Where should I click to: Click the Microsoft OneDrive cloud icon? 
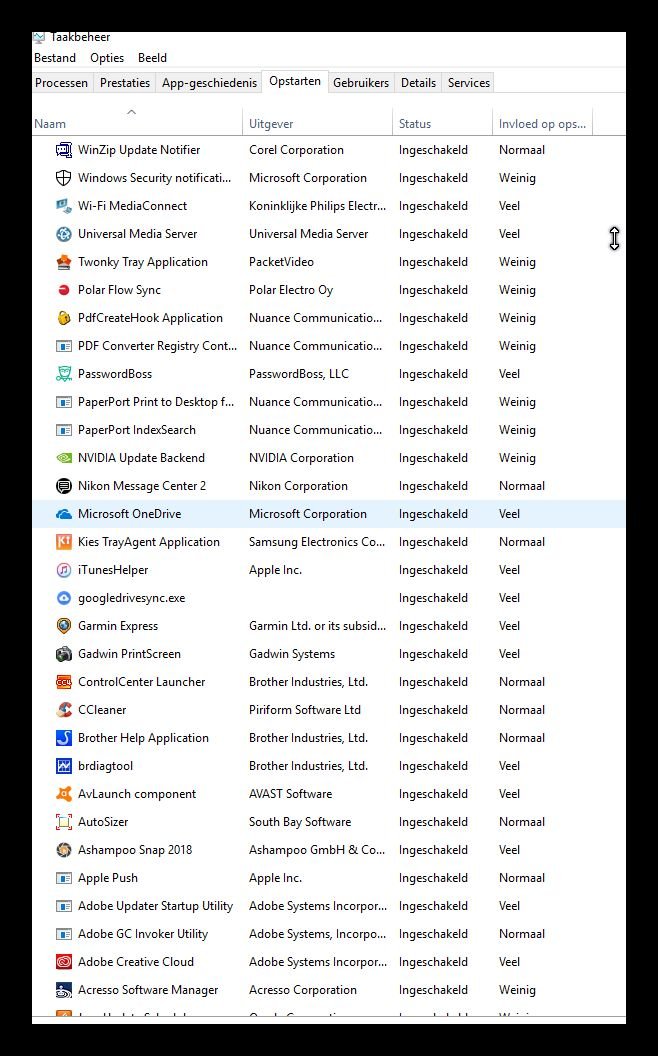point(63,514)
